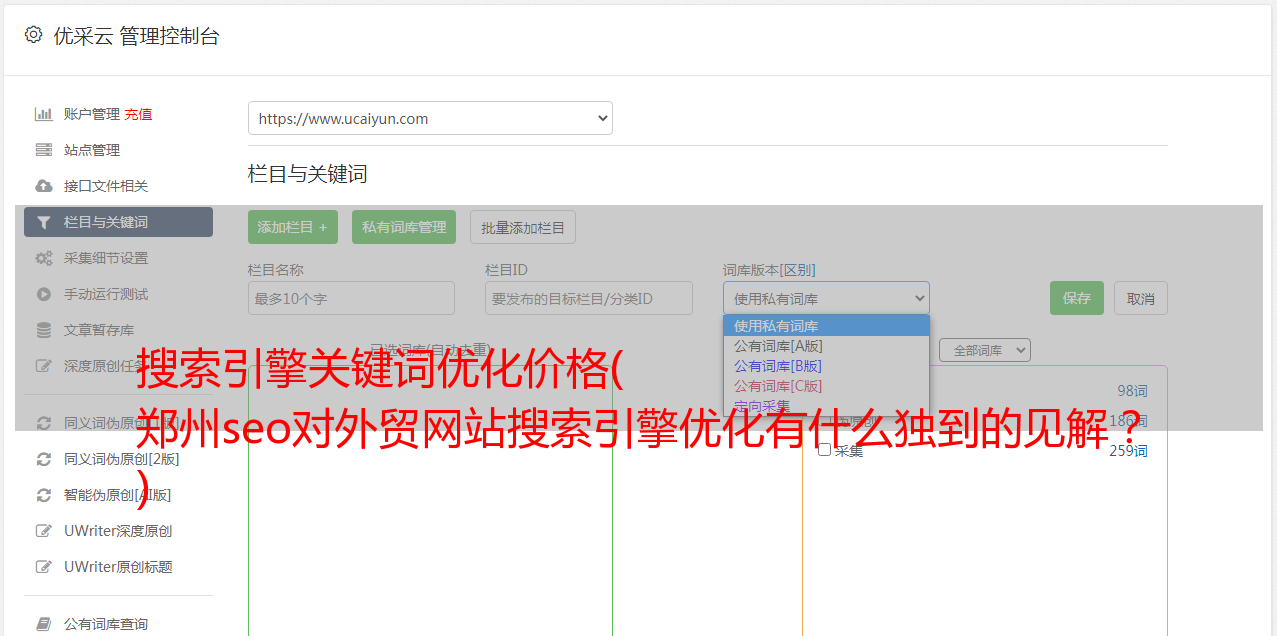Viewport: 1277px width, 636px height.
Task: Click the 词库版本[区别] label
Action: click(x=769, y=270)
